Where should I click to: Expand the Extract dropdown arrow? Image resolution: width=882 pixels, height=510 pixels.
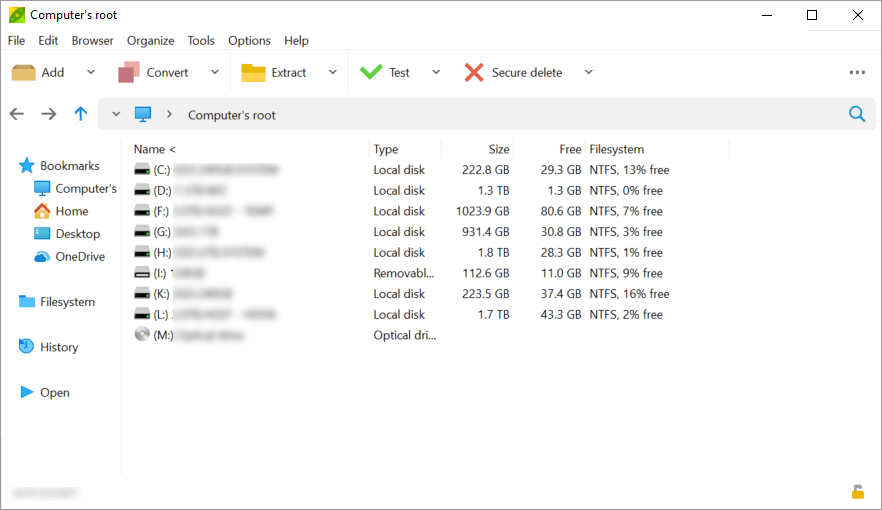tap(333, 72)
